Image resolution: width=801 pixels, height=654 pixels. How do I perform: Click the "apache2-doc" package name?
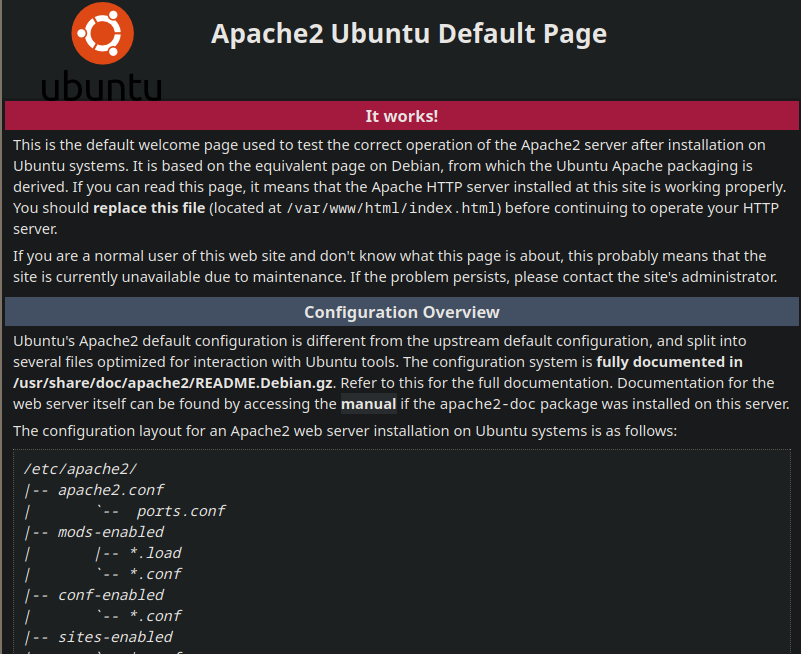[x=487, y=404]
